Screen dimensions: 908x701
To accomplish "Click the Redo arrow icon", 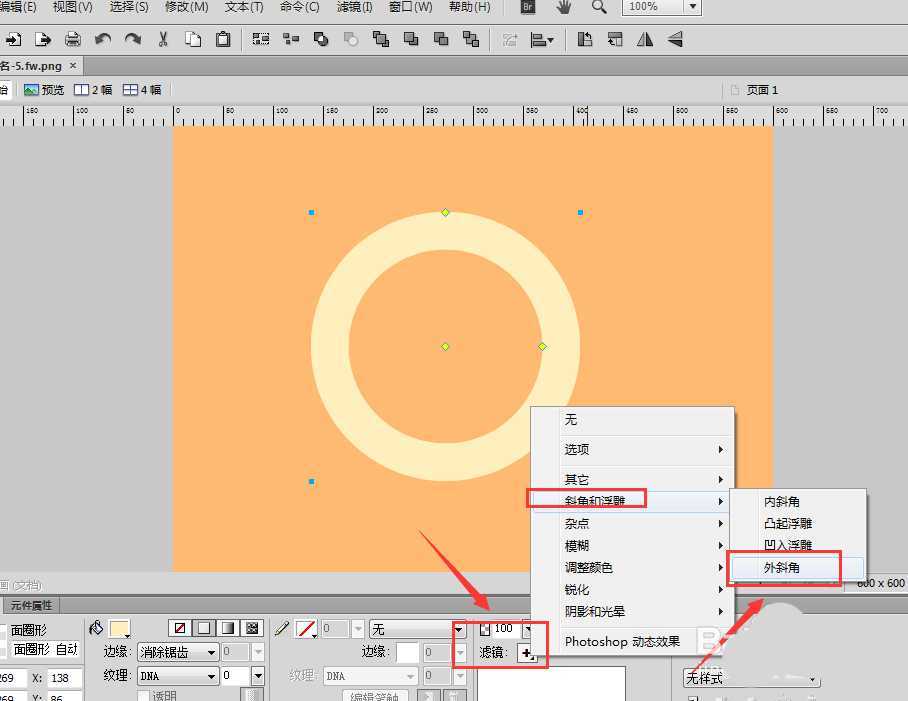I will [131, 39].
